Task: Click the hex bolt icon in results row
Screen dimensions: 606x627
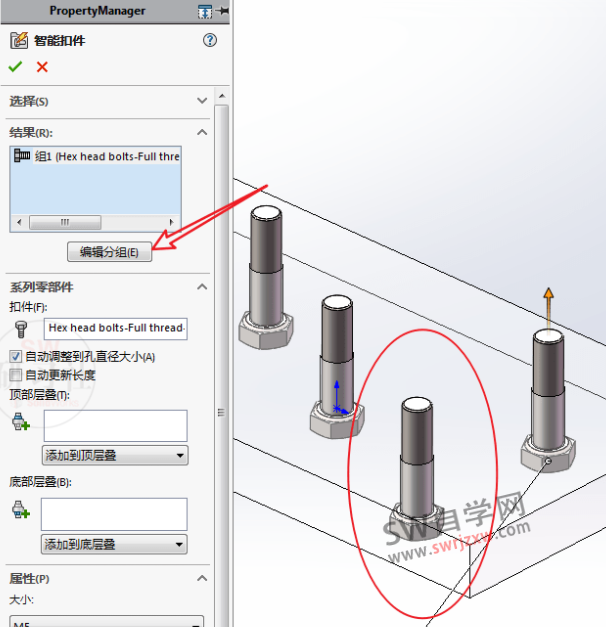Action: pyautogui.click(x=22, y=155)
